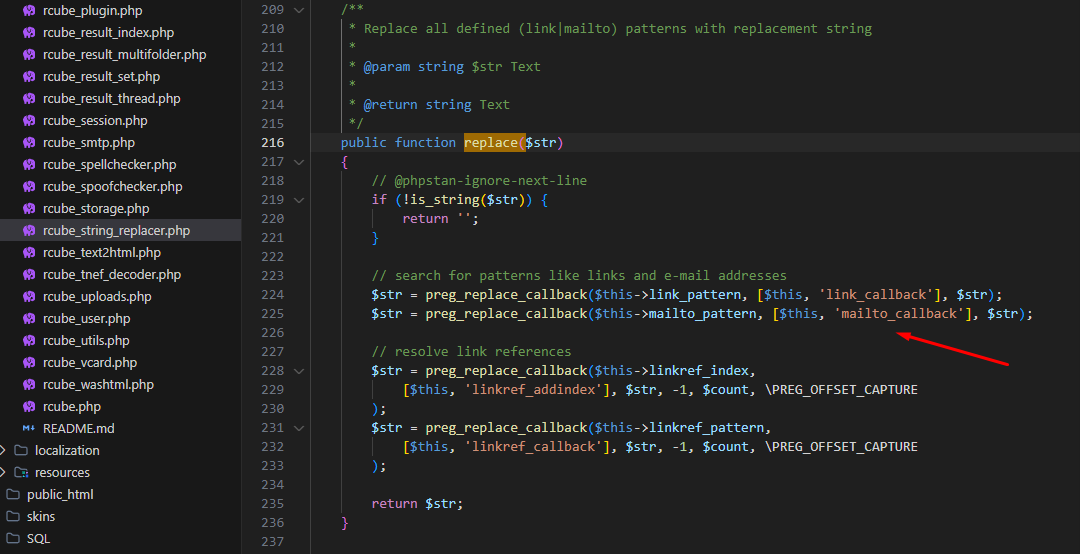The image size is (1080, 554).
Task: Collapse the if block fold at line 219
Action: pyautogui.click(x=298, y=200)
